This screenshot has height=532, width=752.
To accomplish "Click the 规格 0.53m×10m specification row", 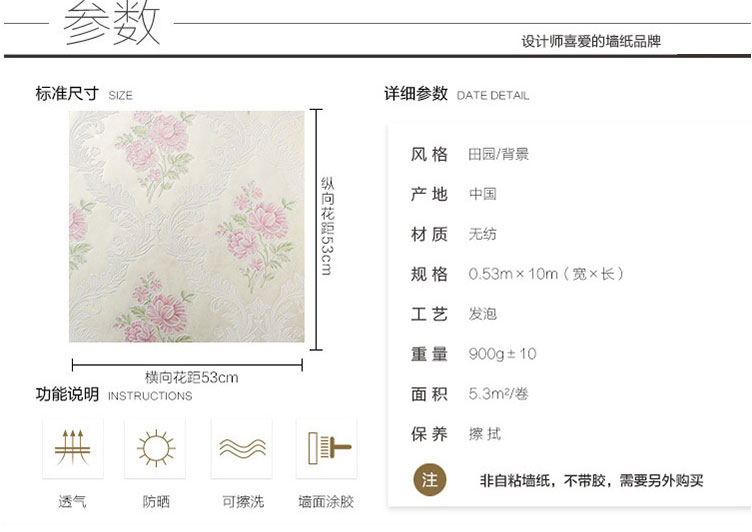I will 517,274.
